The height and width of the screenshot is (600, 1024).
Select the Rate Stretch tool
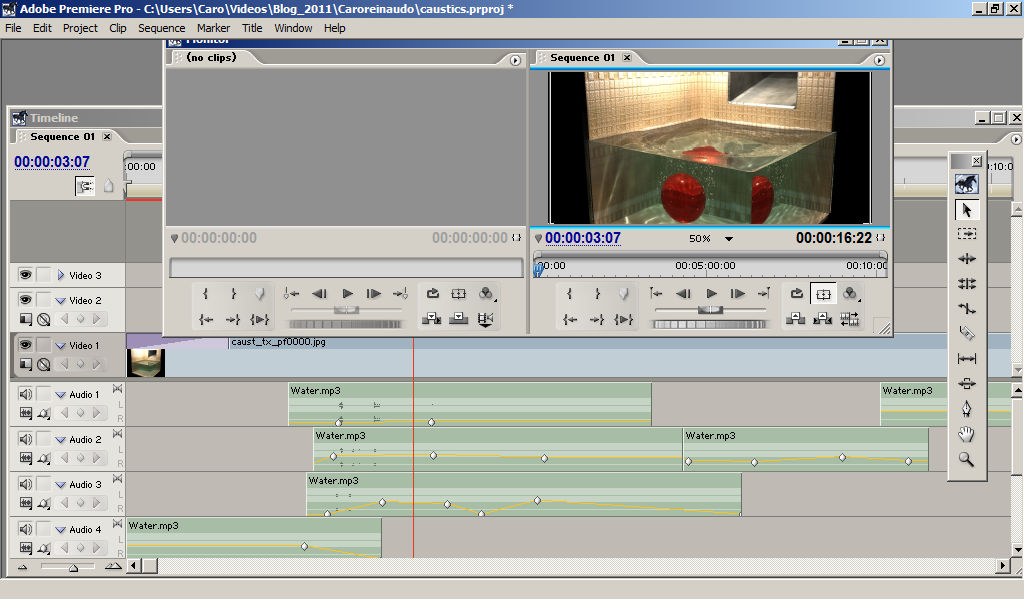pyautogui.click(x=967, y=308)
